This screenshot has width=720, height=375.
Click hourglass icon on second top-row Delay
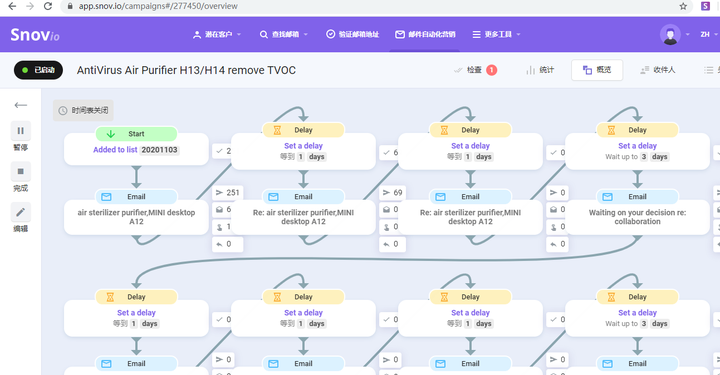coord(444,130)
